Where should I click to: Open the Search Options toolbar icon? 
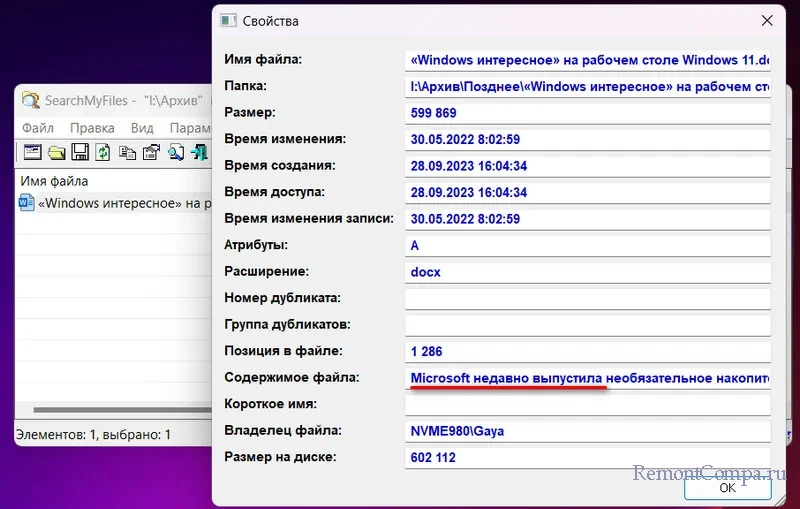pyautogui.click(x=32, y=153)
